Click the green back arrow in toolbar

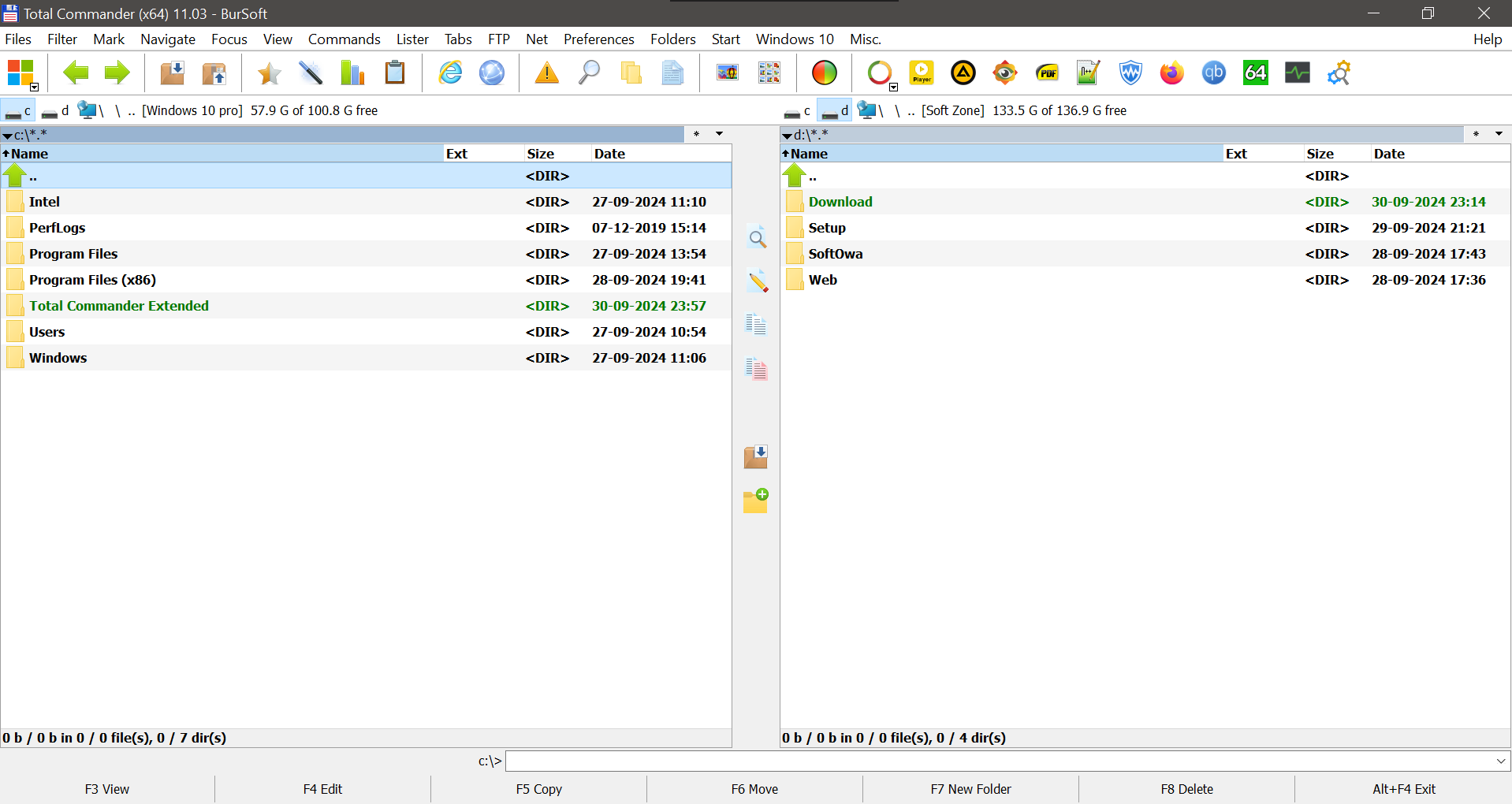(76, 73)
